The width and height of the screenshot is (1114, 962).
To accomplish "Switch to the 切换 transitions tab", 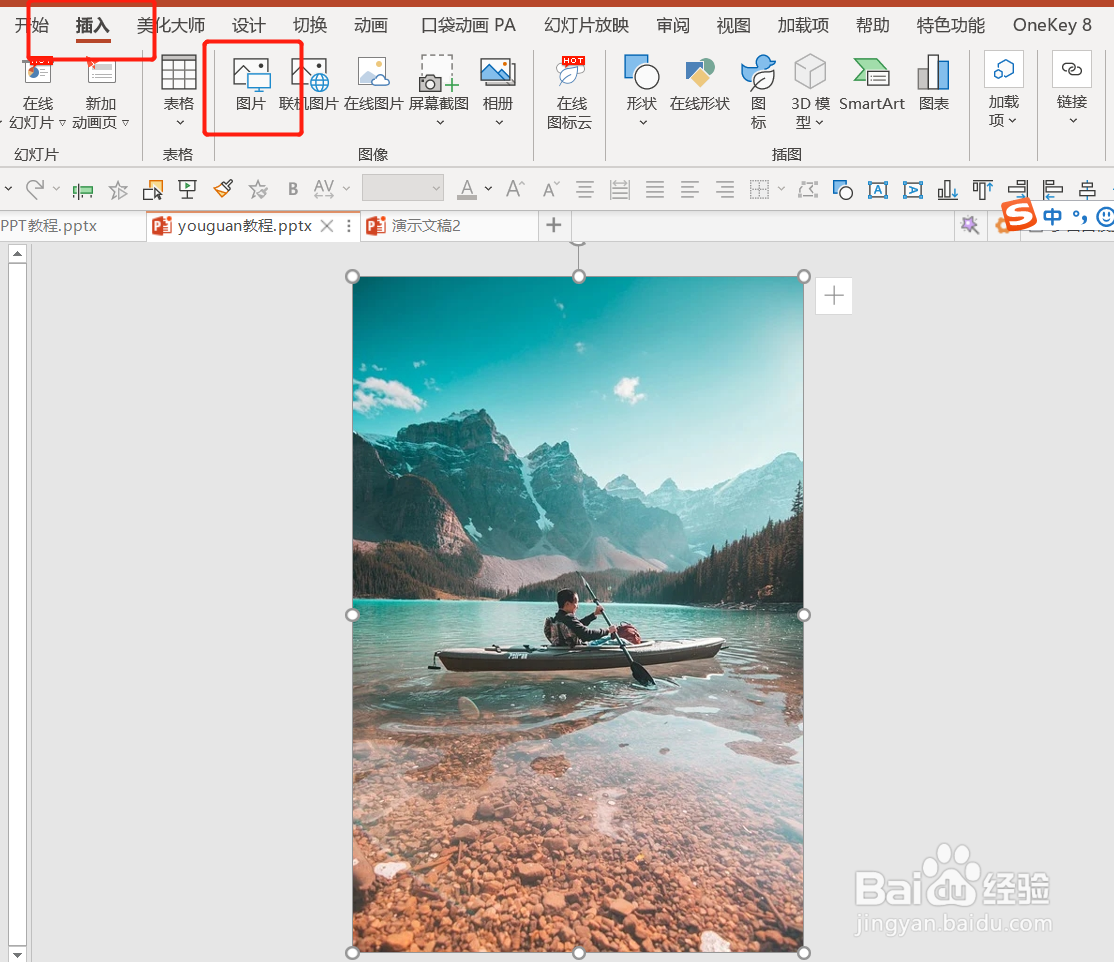I will point(310,26).
